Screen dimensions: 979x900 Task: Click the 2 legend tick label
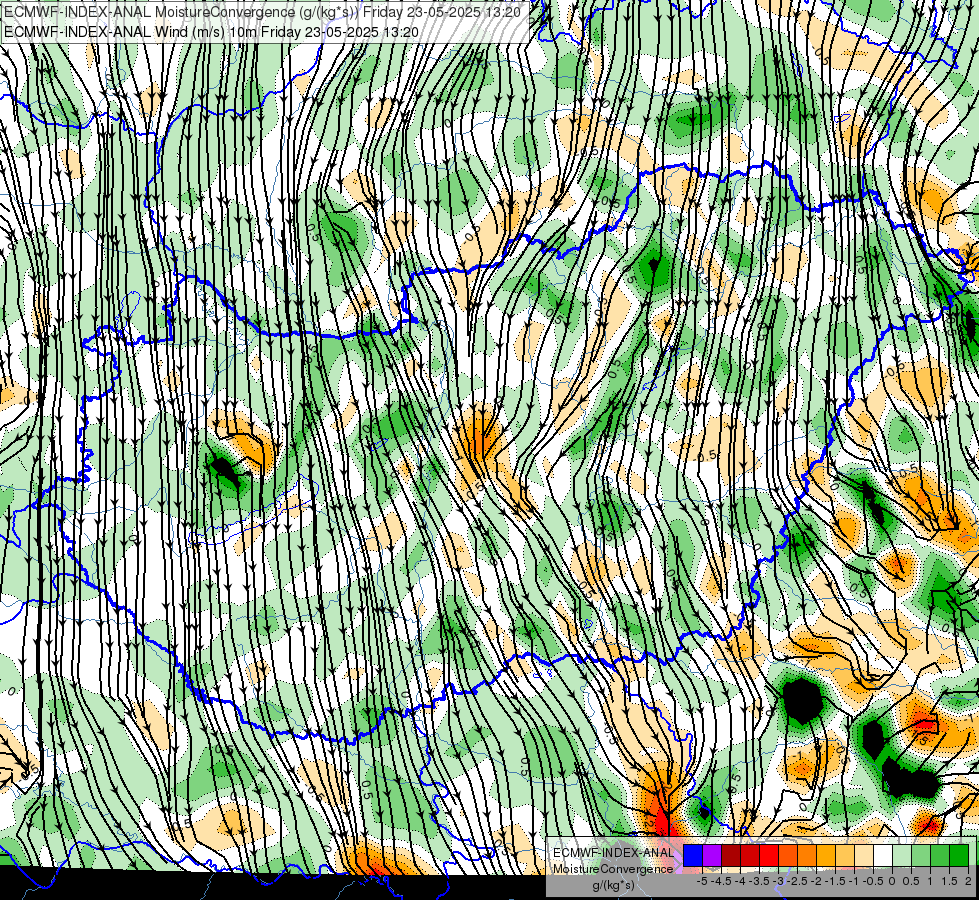pos(968,881)
